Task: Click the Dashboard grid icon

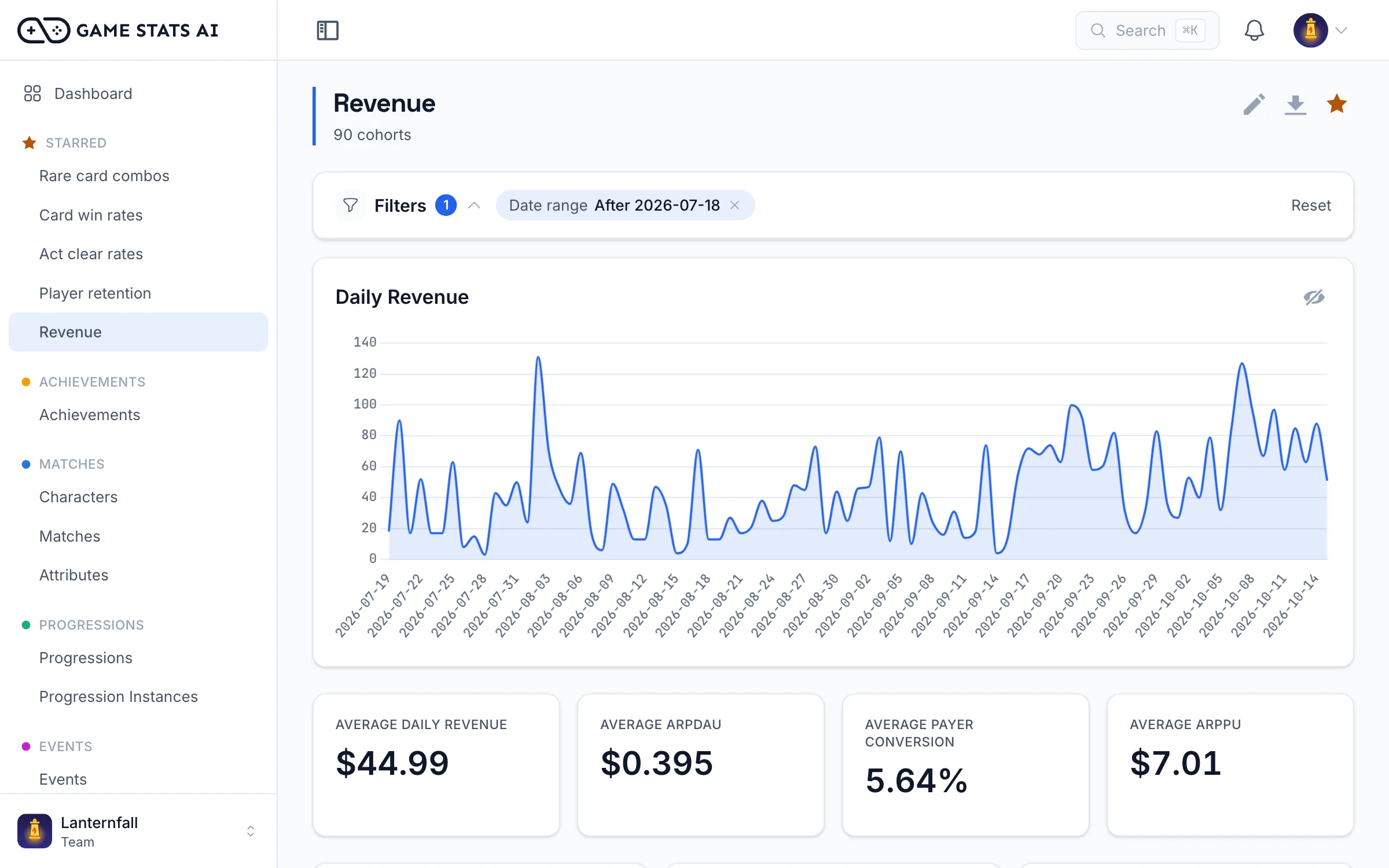Action: pos(32,93)
